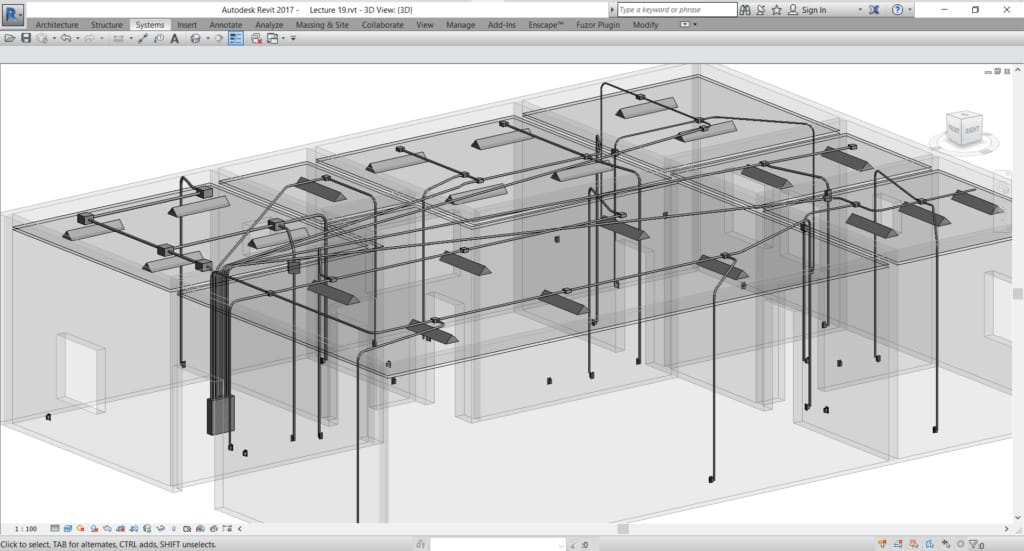Click the Temporary View Properties icon

tap(187, 529)
